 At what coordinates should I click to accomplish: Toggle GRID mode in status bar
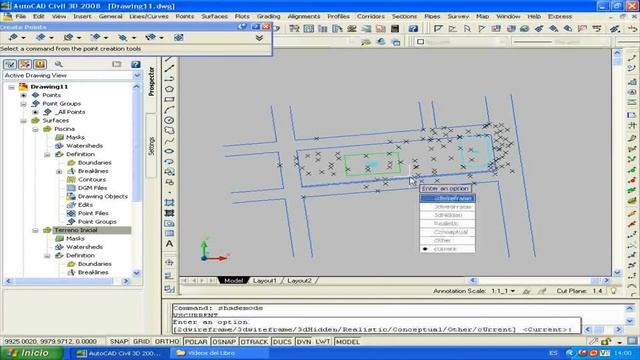coord(141,341)
